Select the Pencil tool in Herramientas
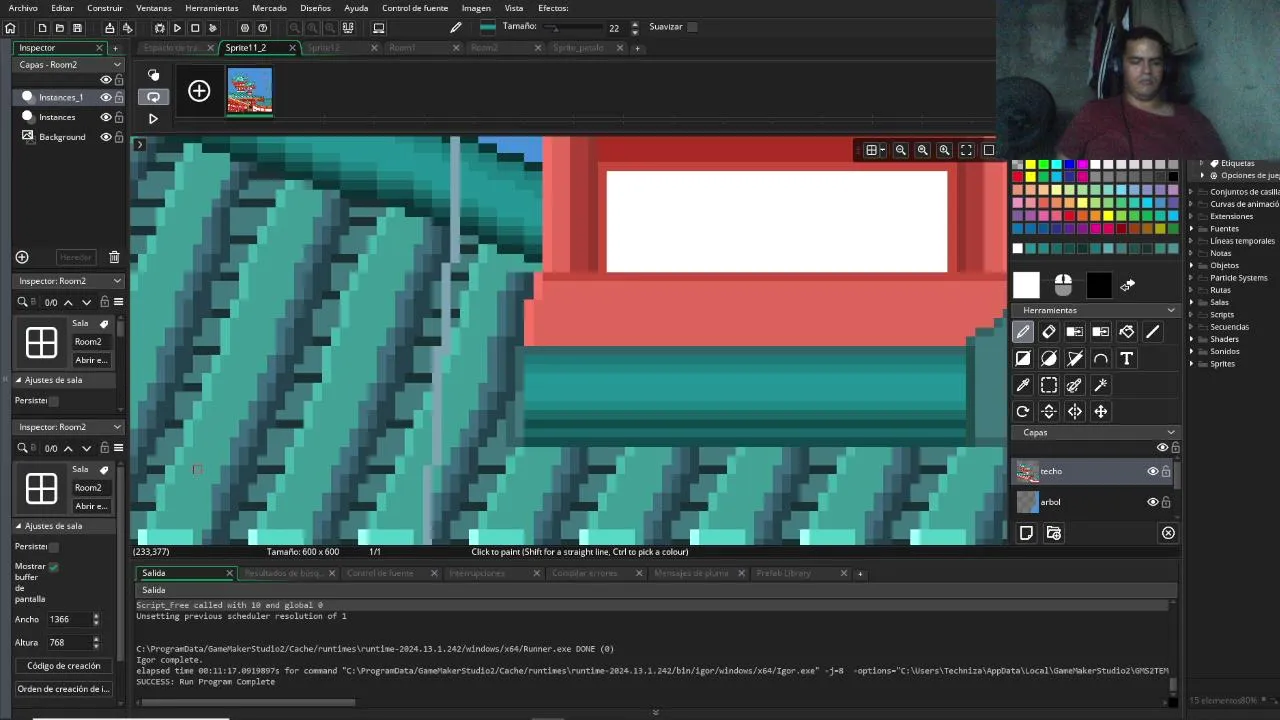1280x720 pixels. (1022, 332)
